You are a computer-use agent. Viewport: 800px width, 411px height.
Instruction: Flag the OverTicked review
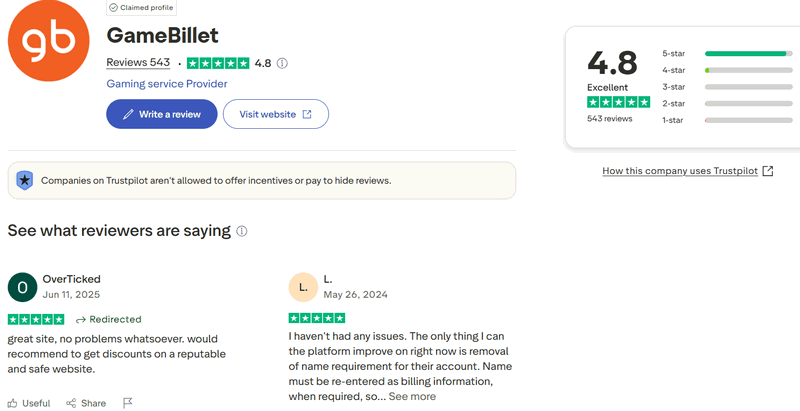127,403
